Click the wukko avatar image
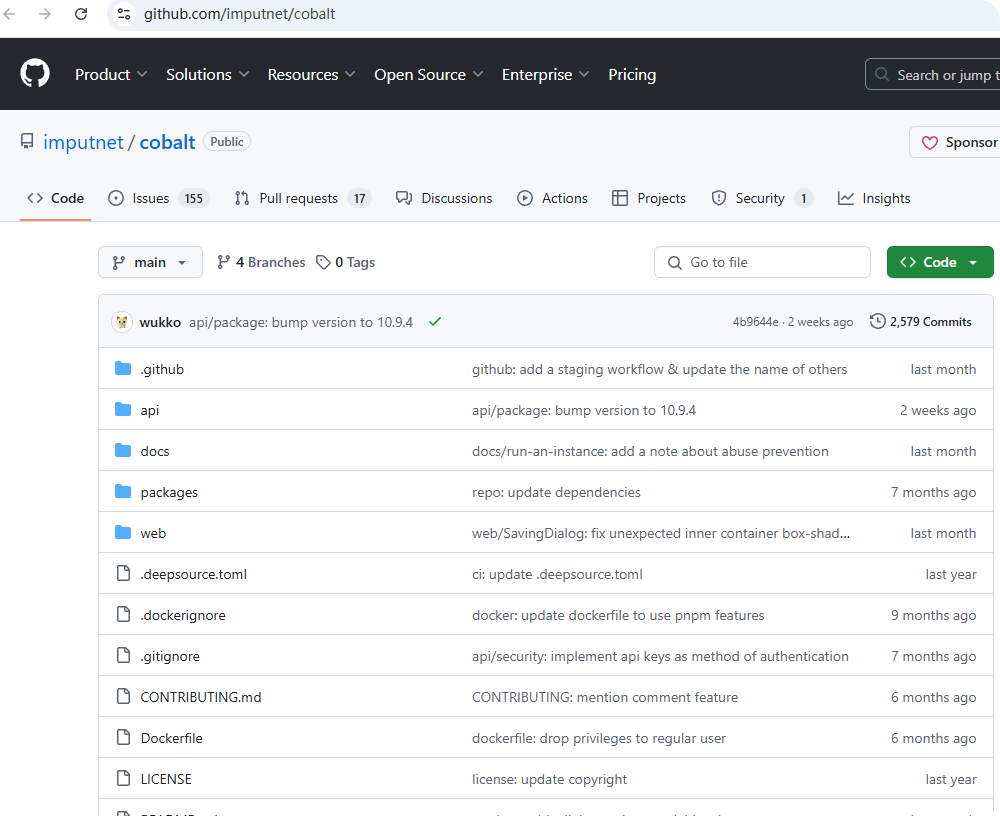 122,322
